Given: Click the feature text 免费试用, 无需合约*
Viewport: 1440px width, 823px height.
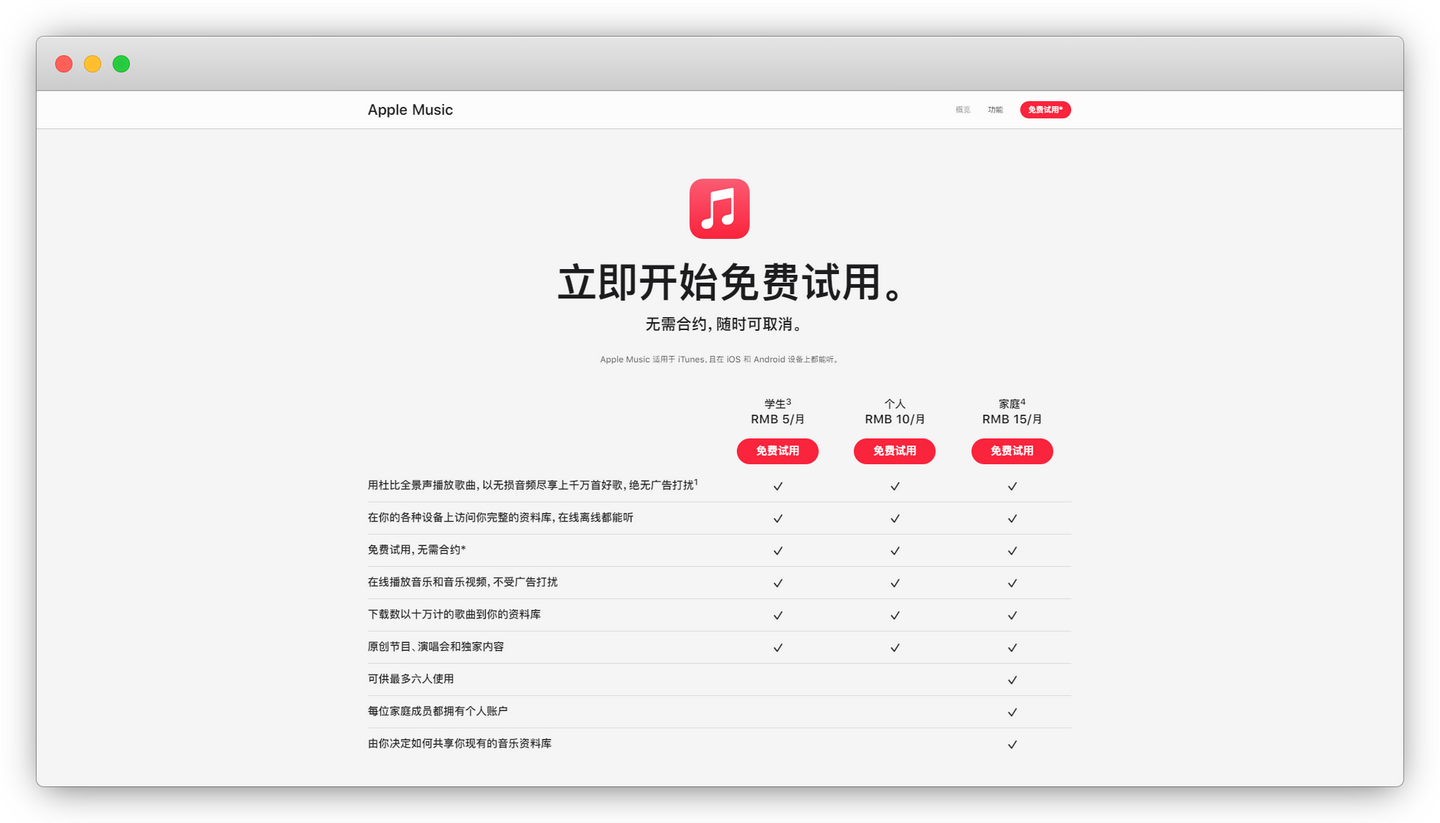Looking at the screenshot, I should 417,550.
